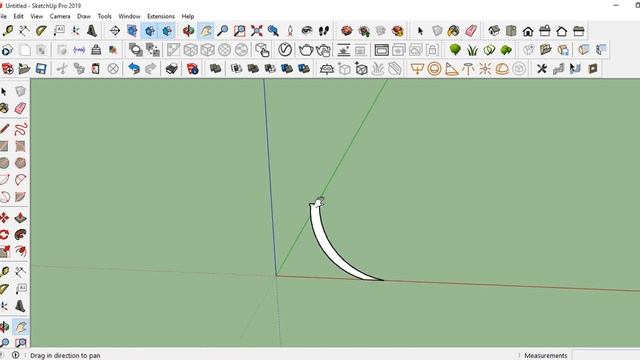Open the Help menu
The image size is (640, 360).
(188, 16)
